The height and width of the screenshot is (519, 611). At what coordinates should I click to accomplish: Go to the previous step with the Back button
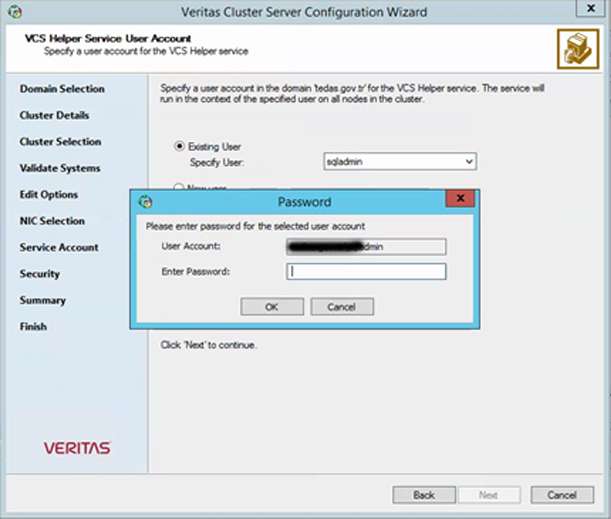coord(424,495)
